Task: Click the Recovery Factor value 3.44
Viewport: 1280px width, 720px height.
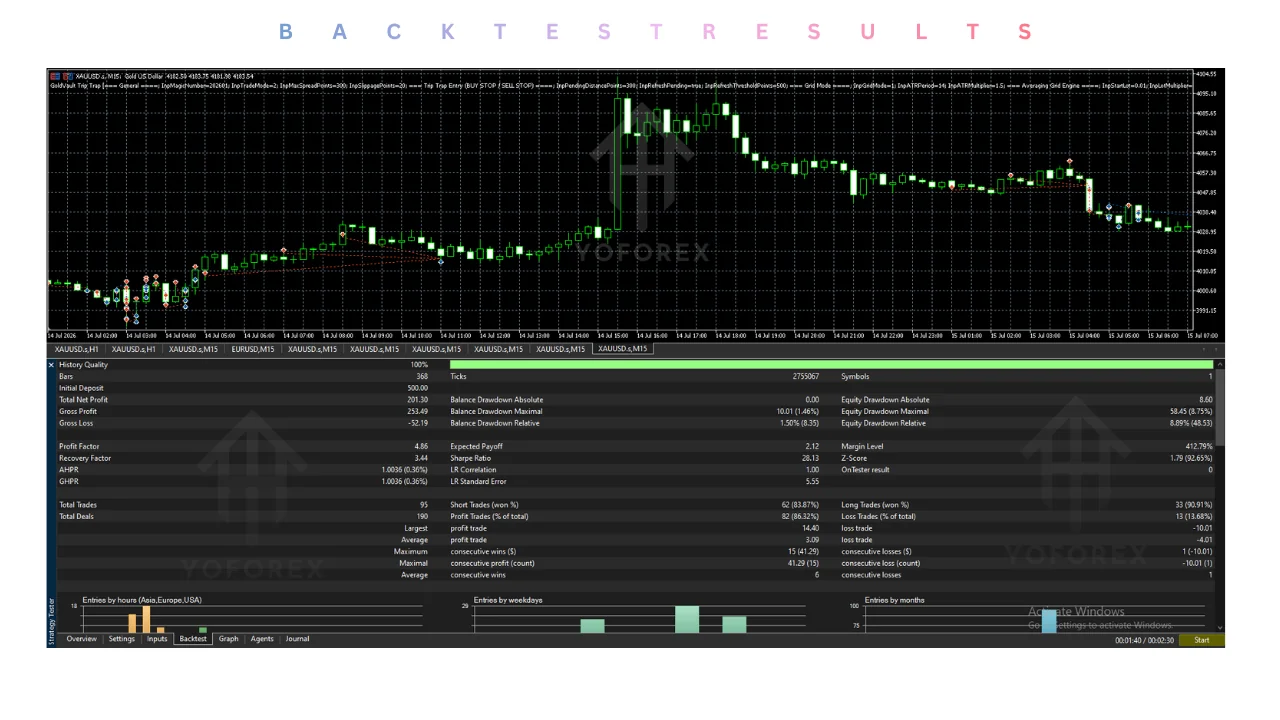Action: 420,458
